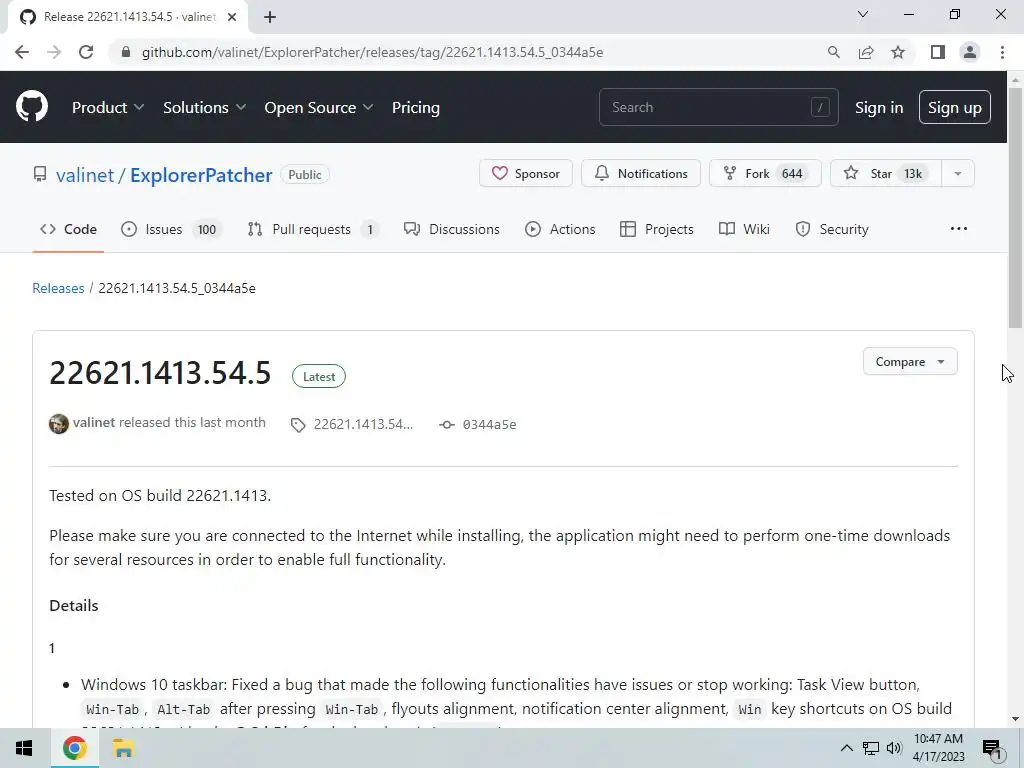Focus the GitHub search field
Image resolution: width=1024 pixels, height=768 pixels.
pos(718,107)
